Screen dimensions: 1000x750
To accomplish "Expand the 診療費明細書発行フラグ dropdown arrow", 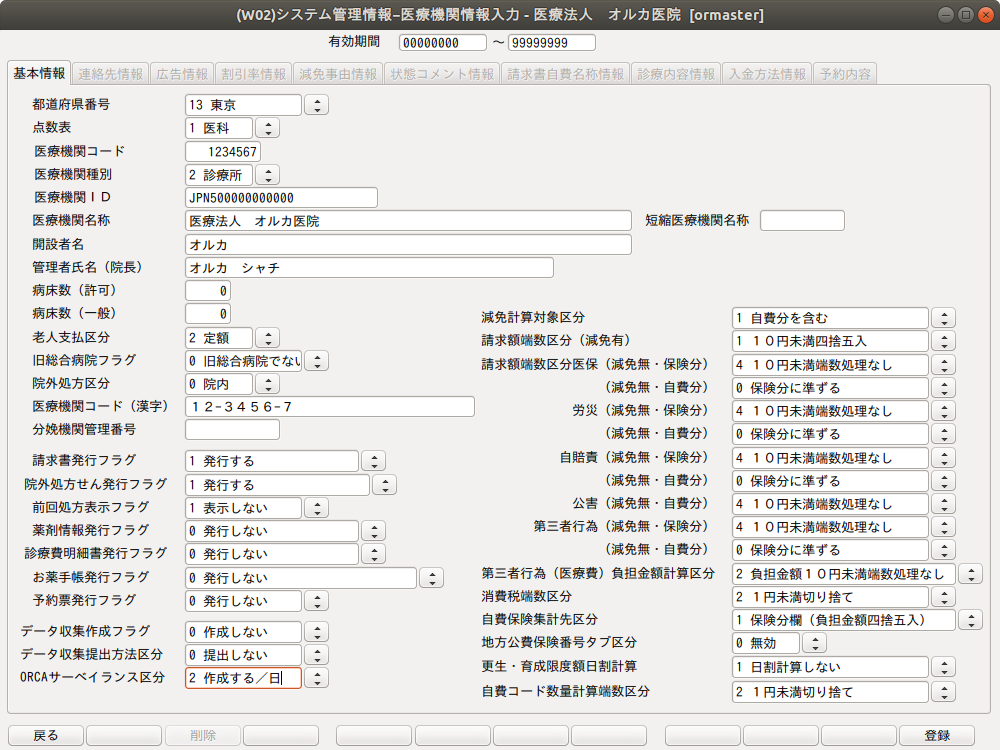I will pyautogui.click(x=374, y=554).
